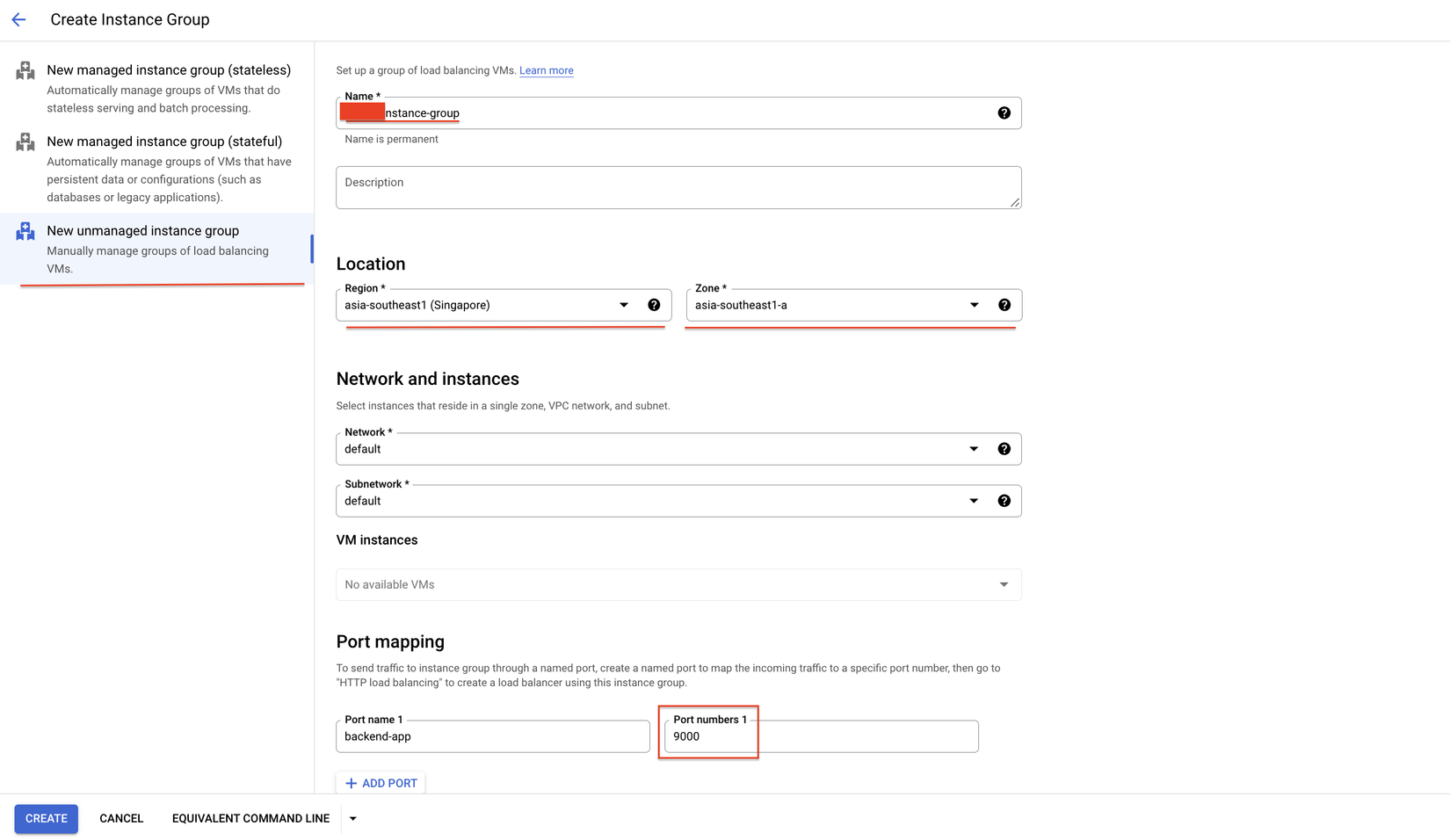Image resolution: width=1450 pixels, height=840 pixels.
Task: Select New managed instance group (stateful)
Action: pos(164,141)
